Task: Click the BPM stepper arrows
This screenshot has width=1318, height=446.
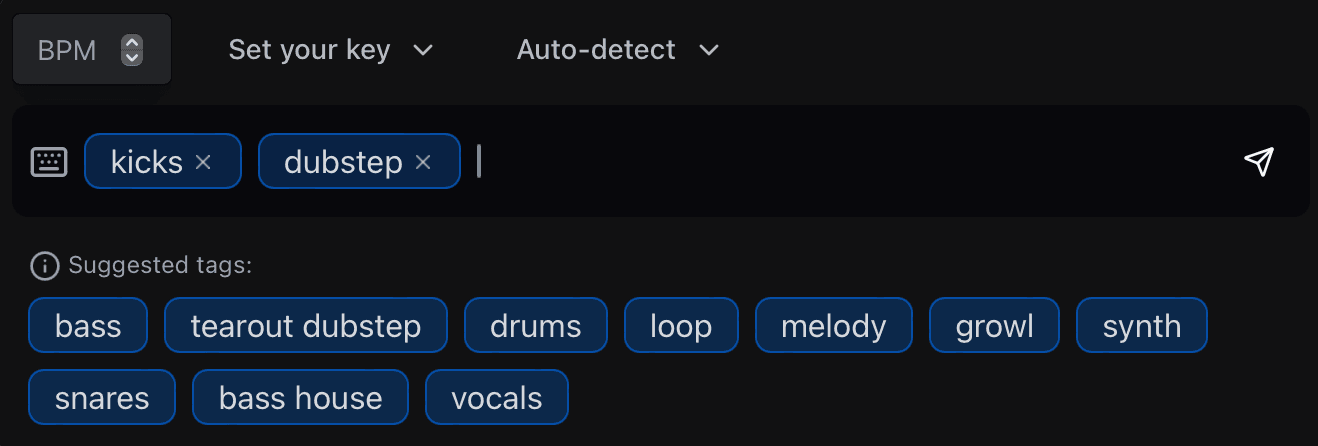Action: tap(131, 50)
